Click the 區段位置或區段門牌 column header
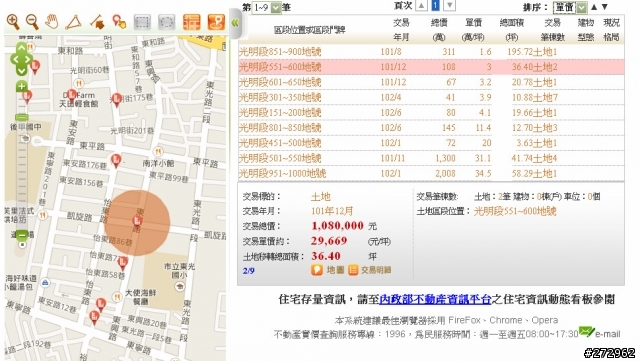Image resolution: width=640 pixels, height=361 pixels. pos(310,30)
